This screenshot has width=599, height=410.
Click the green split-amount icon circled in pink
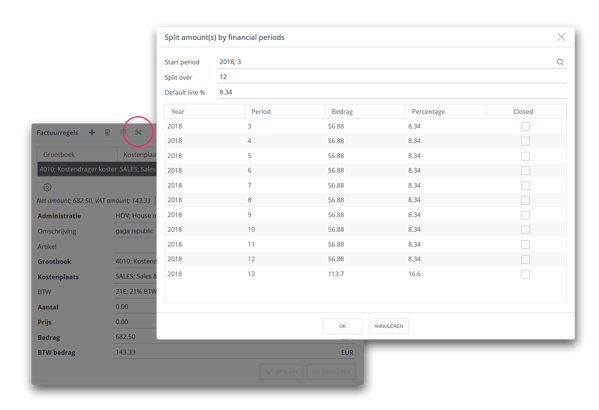(x=138, y=132)
